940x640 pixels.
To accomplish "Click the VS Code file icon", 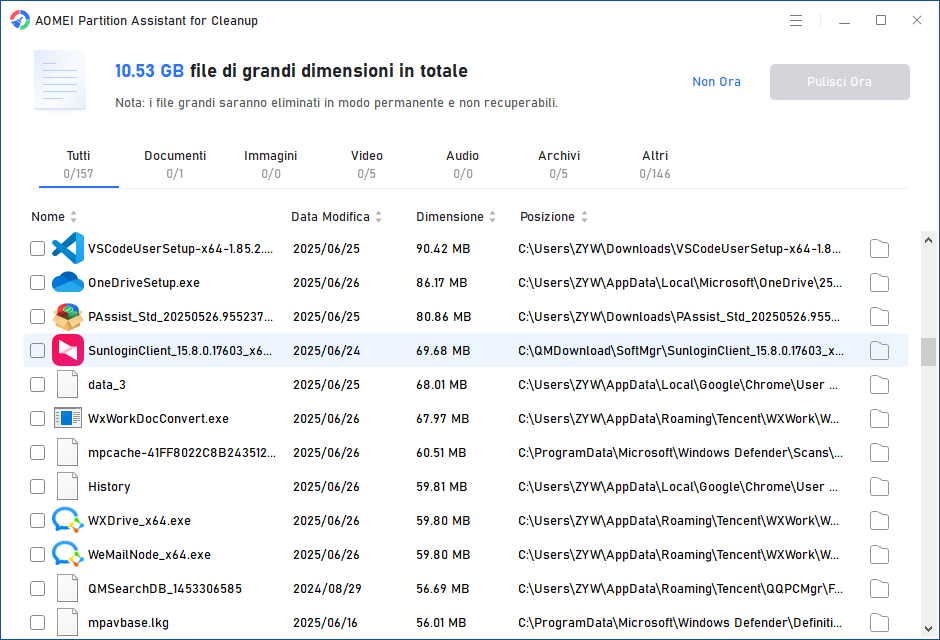I will tap(68, 248).
